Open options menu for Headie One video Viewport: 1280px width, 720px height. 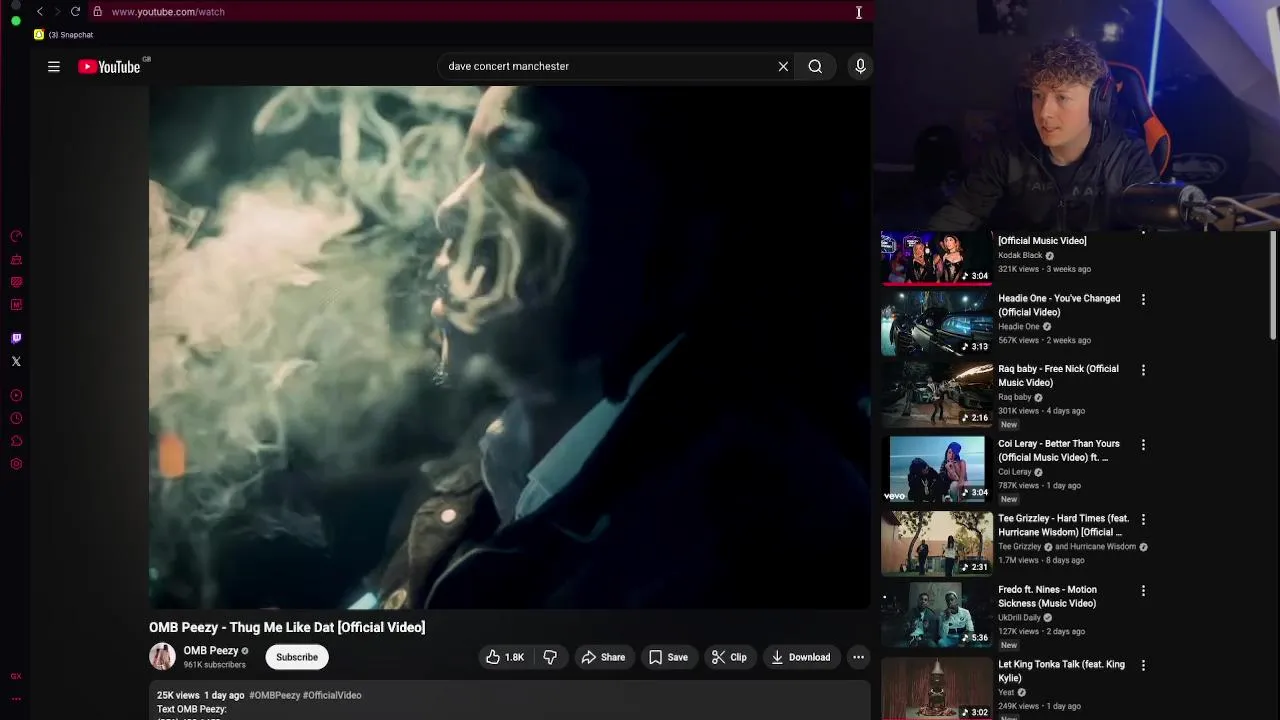tap(1143, 299)
